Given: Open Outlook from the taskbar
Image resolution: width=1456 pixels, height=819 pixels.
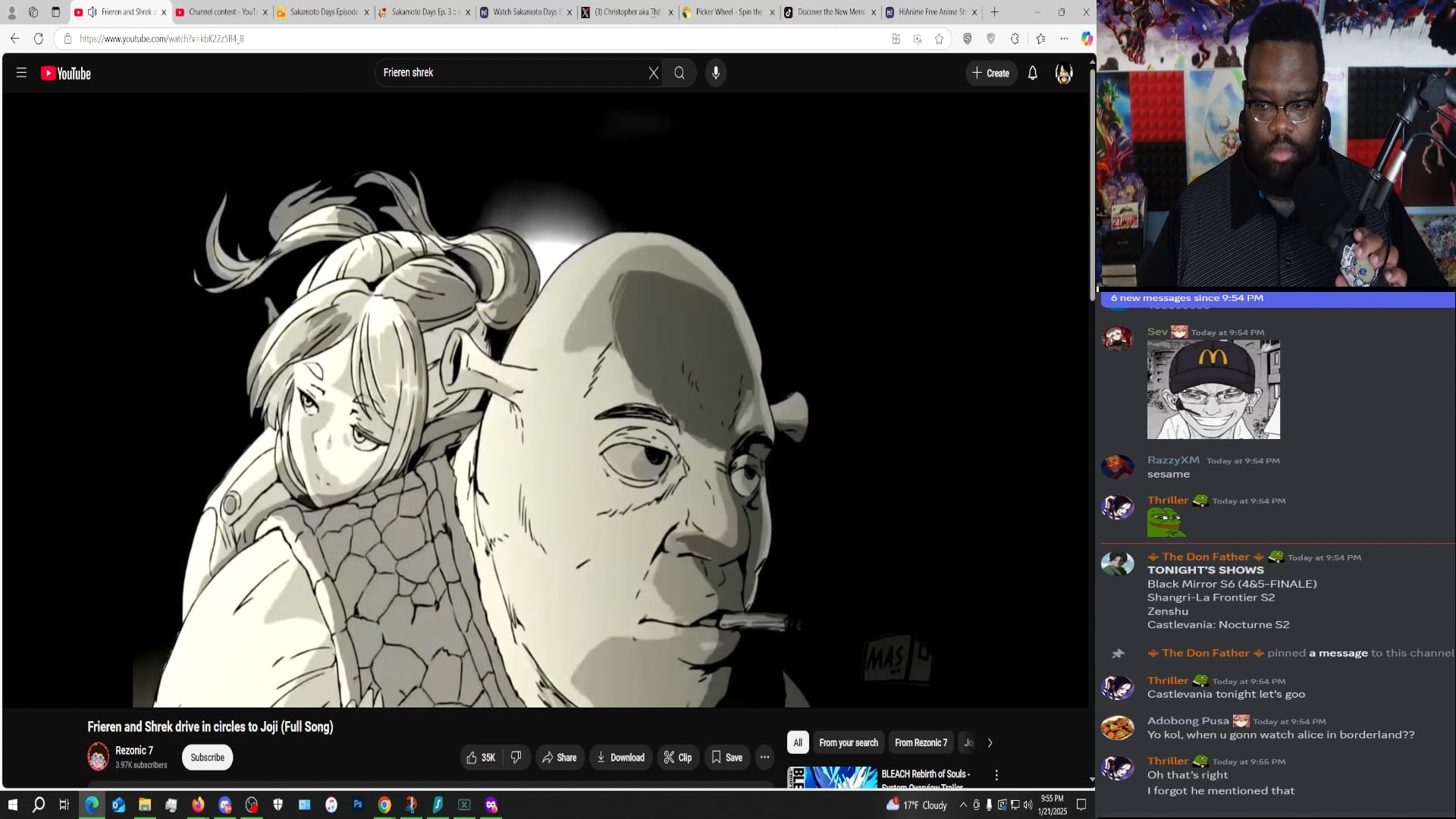Looking at the screenshot, I should coord(118,805).
